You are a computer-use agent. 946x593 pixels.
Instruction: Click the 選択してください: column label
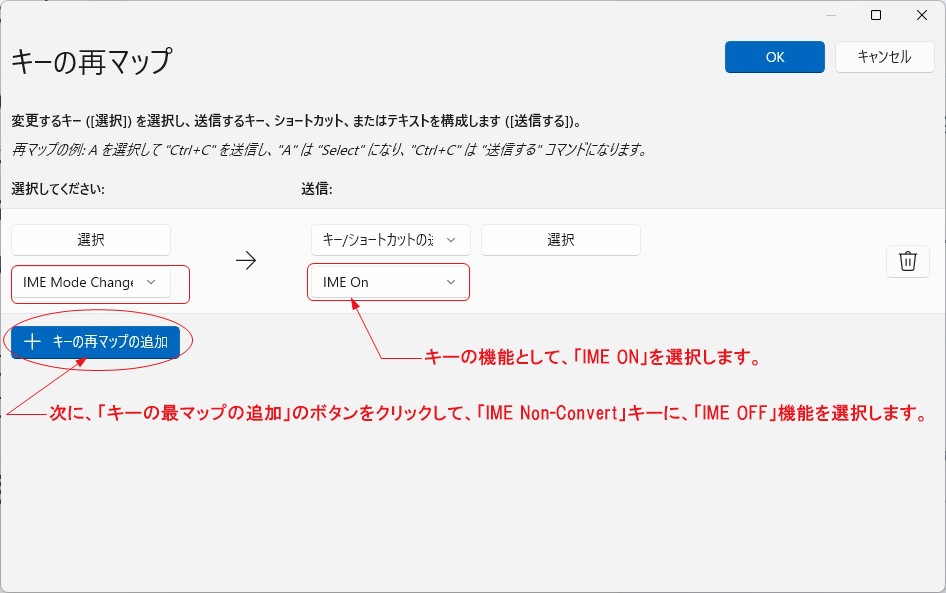58,188
